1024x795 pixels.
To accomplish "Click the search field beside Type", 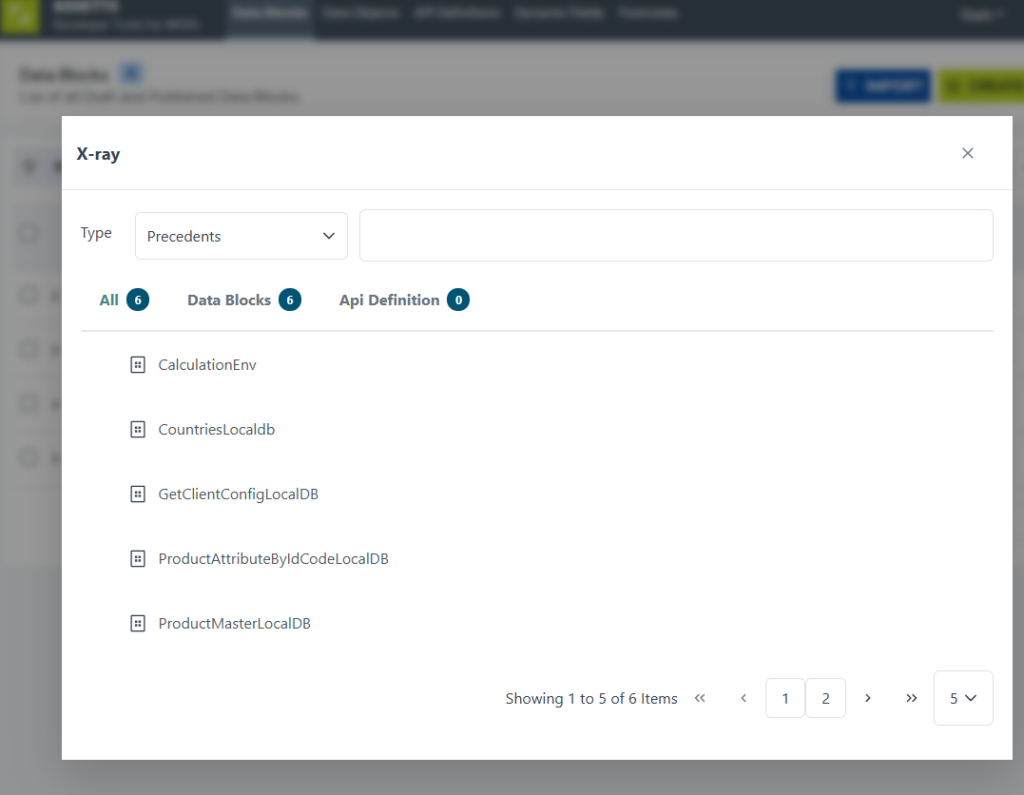I will pos(676,235).
